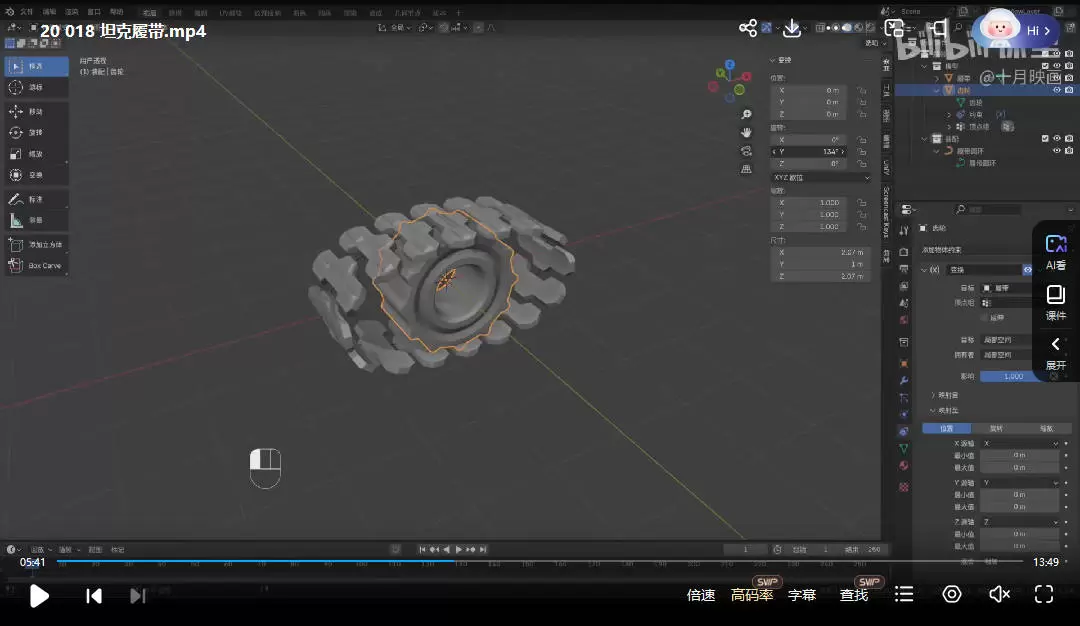The width and height of the screenshot is (1080, 626).
Task: Select the Transform tool in Blender's toolbar
Action: point(37,175)
